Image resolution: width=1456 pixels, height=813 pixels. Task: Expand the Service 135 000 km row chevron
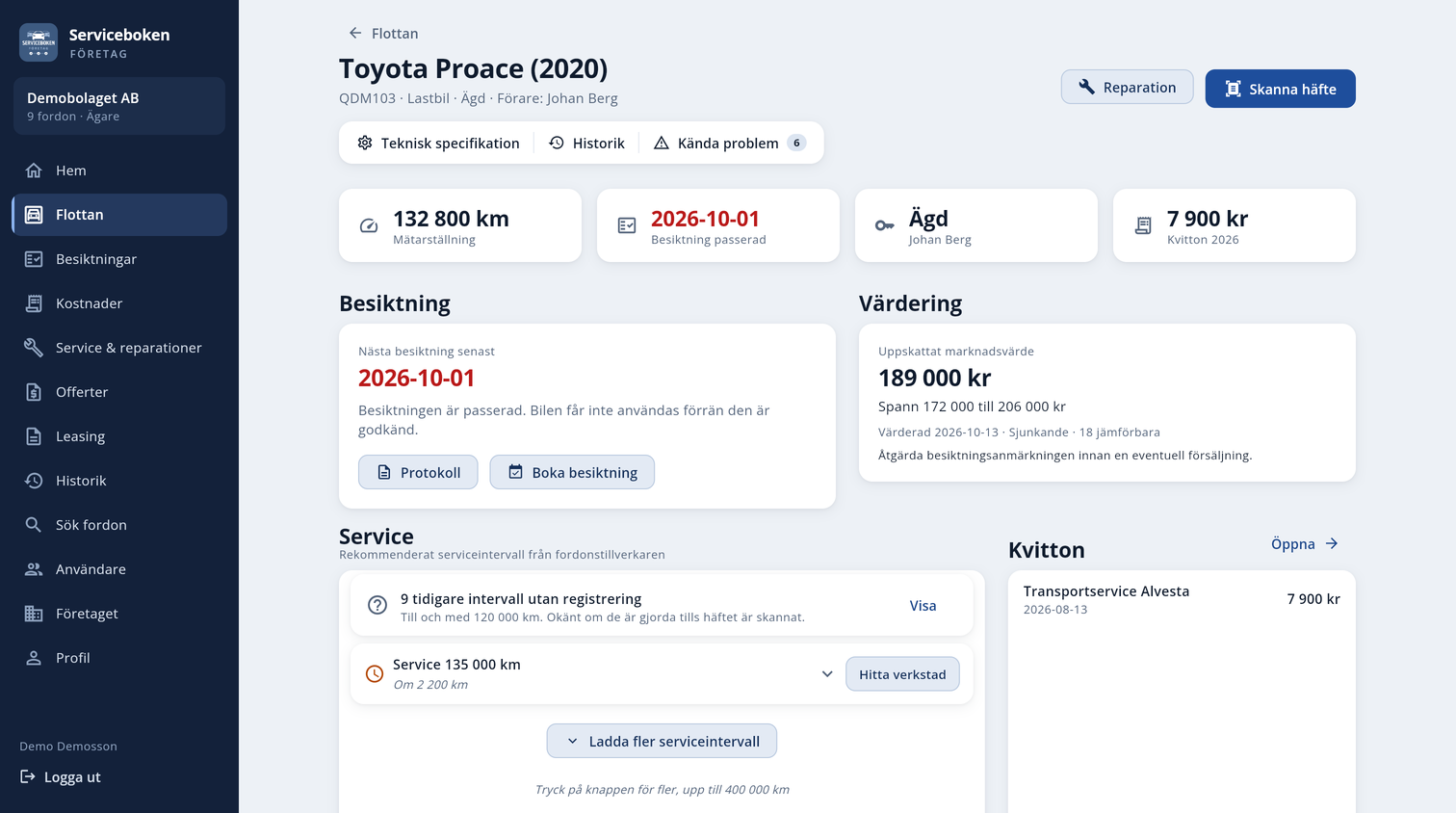[827, 674]
